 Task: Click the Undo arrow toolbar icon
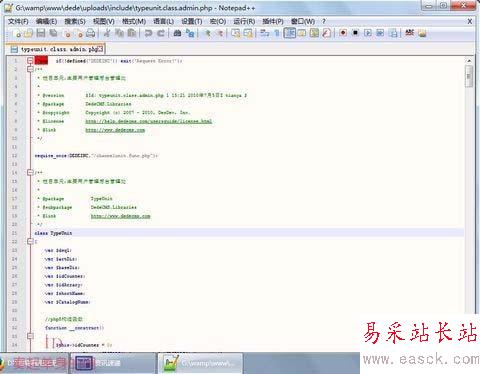coord(149,33)
